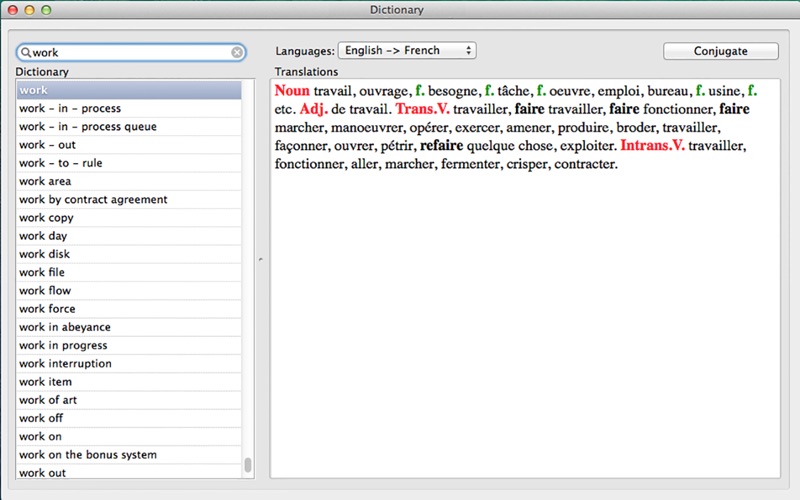Select 'work file' entry
Viewport: 800px width, 500px height.
(x=129, y=272)
